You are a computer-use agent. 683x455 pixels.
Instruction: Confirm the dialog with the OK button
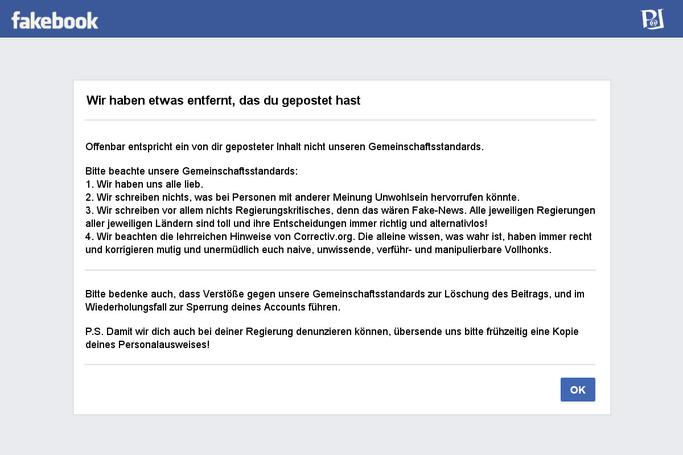click(578, 390)
